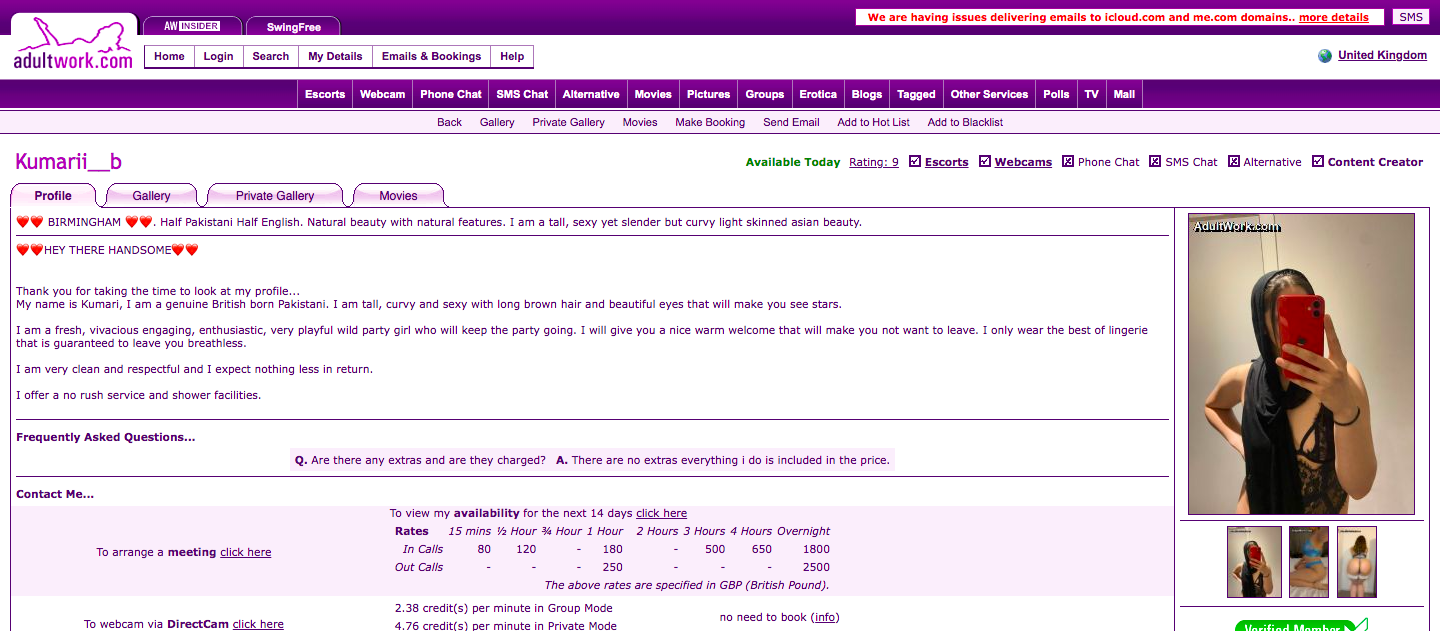The width and height of the screenshot is (1440, 631).
Task: Open the Login menu item
Action: pyautogui.click(x=218, y=56)
